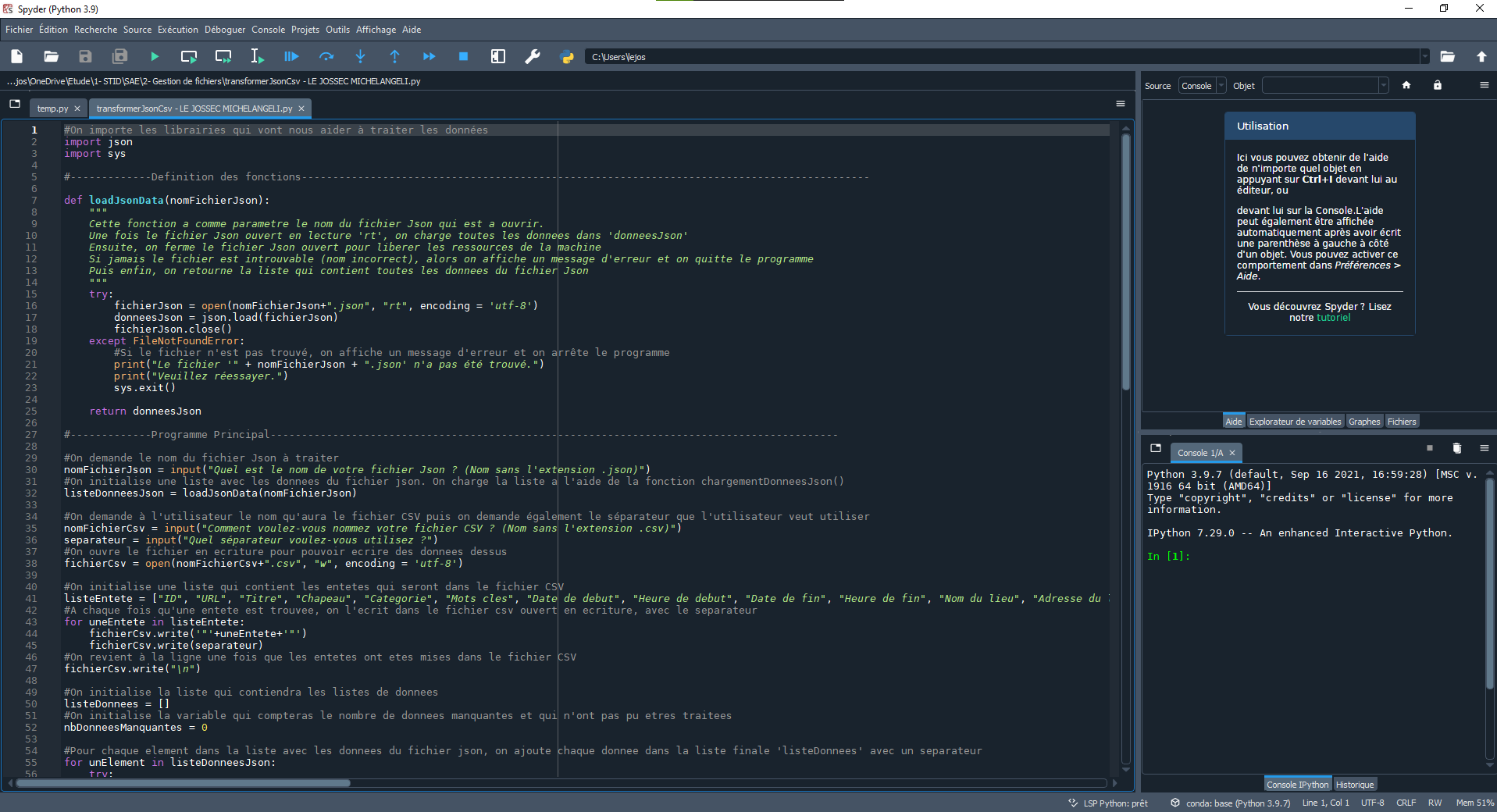Open the Spyder tutoriel link
This screenshot has height=812, width=1497.
1334,318
